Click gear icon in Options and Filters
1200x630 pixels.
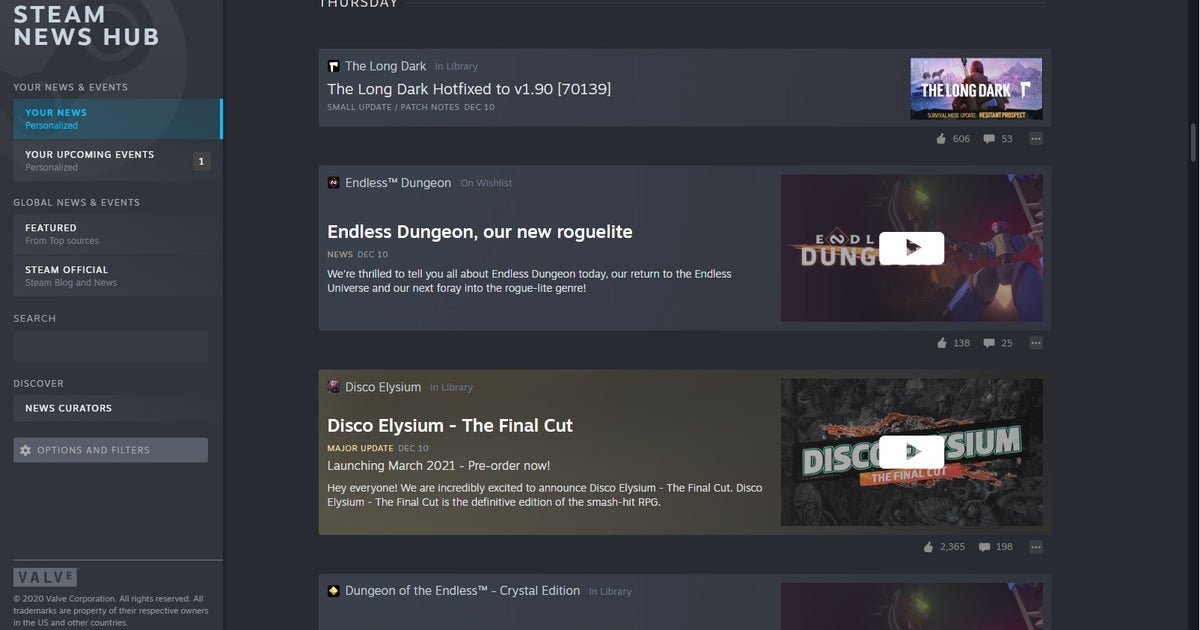tap(26, 450)
